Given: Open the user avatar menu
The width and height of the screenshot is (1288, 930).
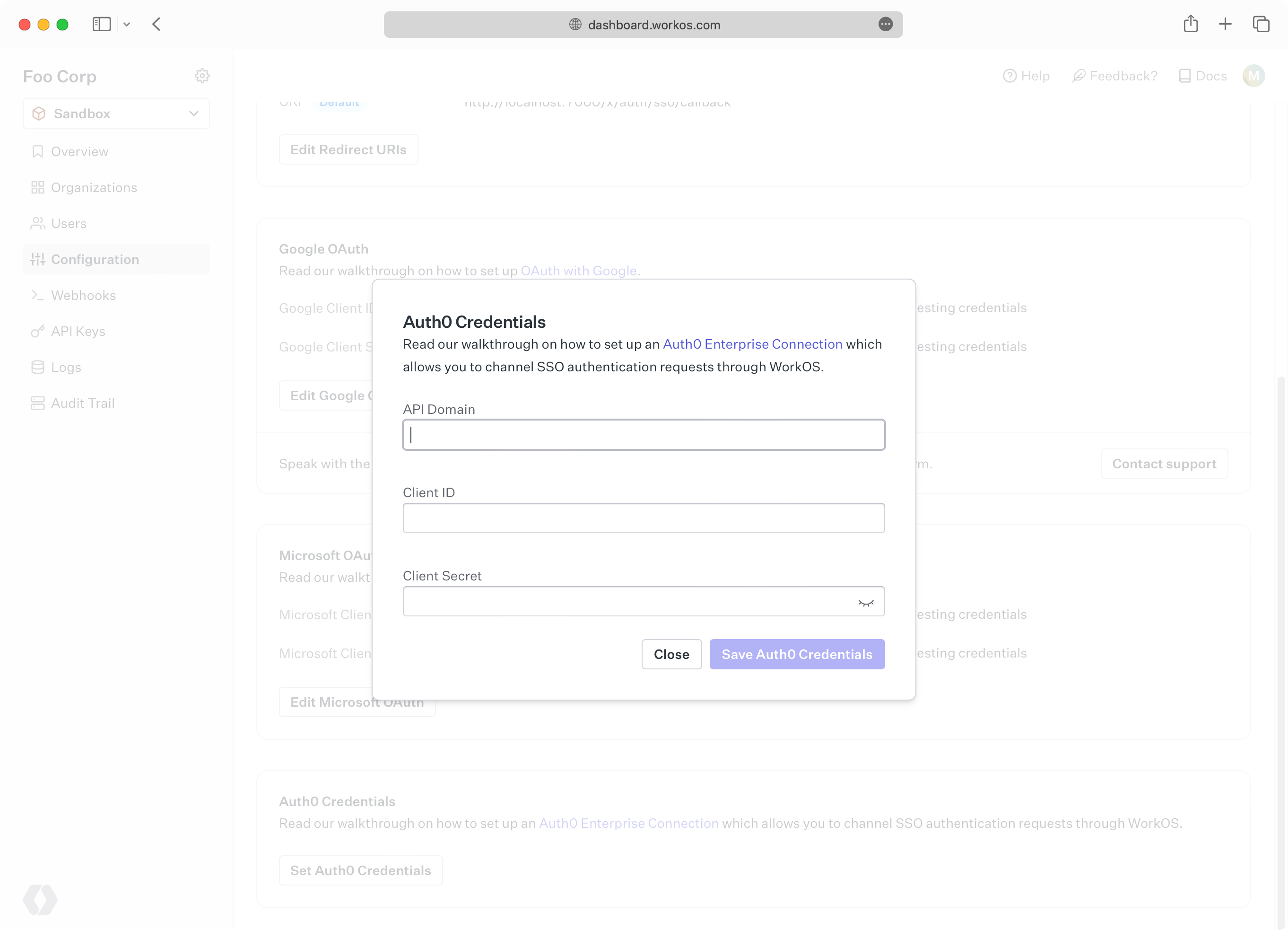Looking at the screenshot, I should 1253,76.
